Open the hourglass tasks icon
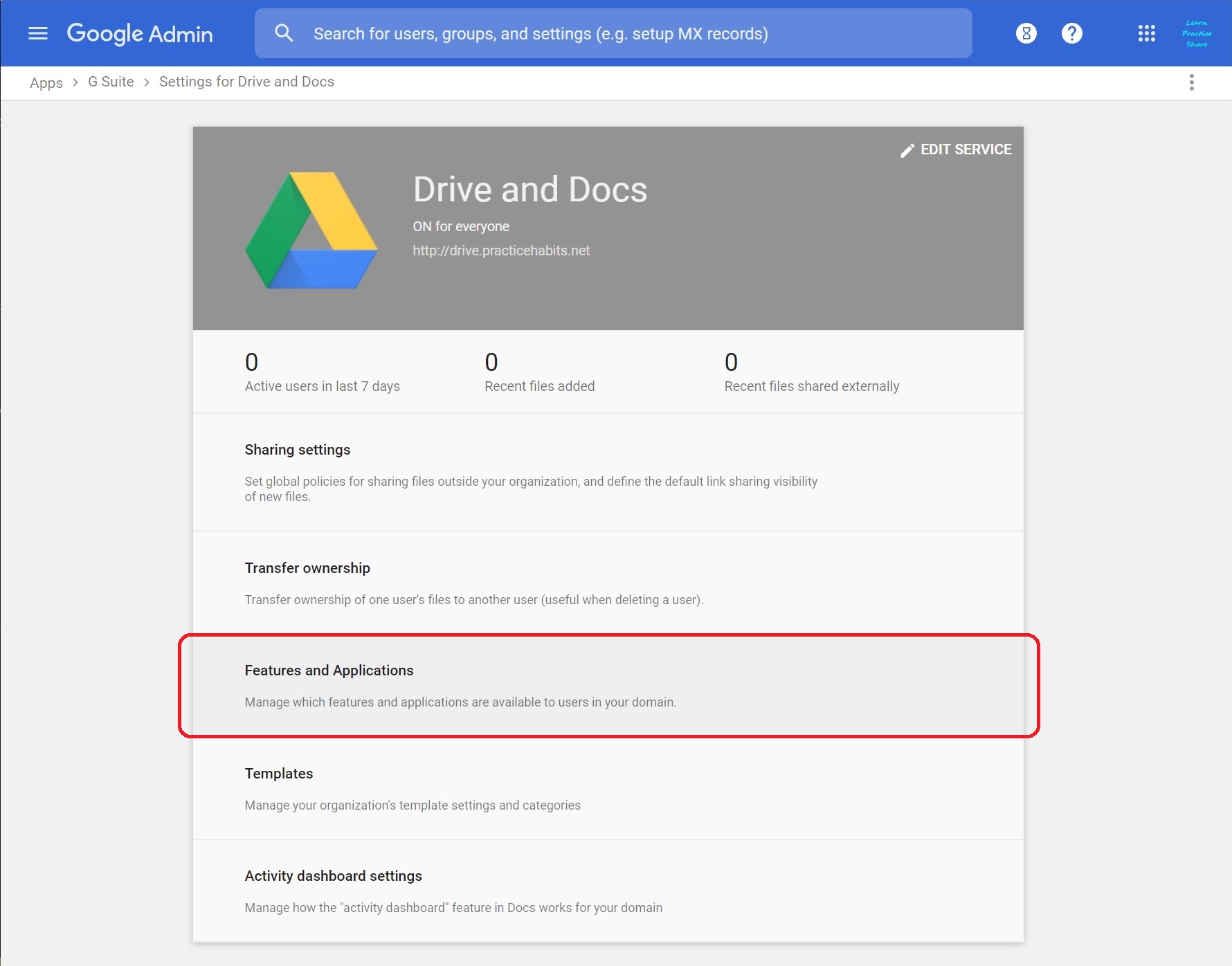 (1026, 33)
